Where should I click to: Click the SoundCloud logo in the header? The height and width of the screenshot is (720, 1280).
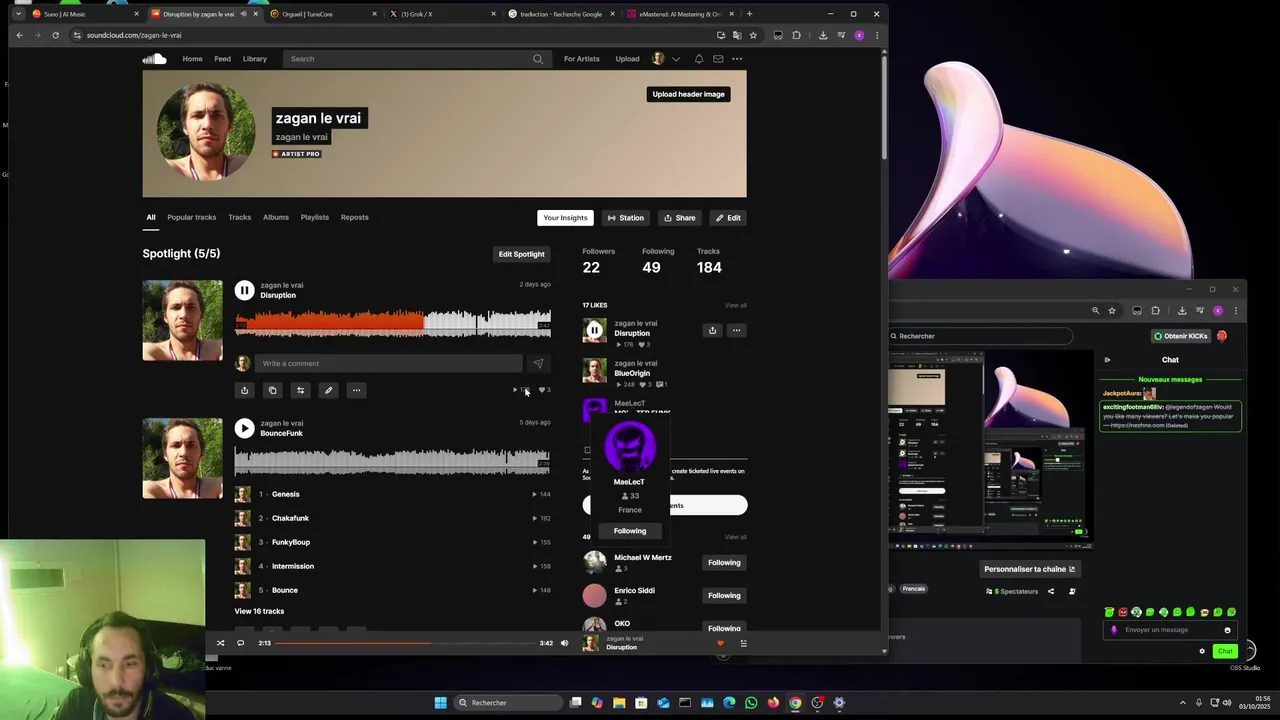(154, 59)
